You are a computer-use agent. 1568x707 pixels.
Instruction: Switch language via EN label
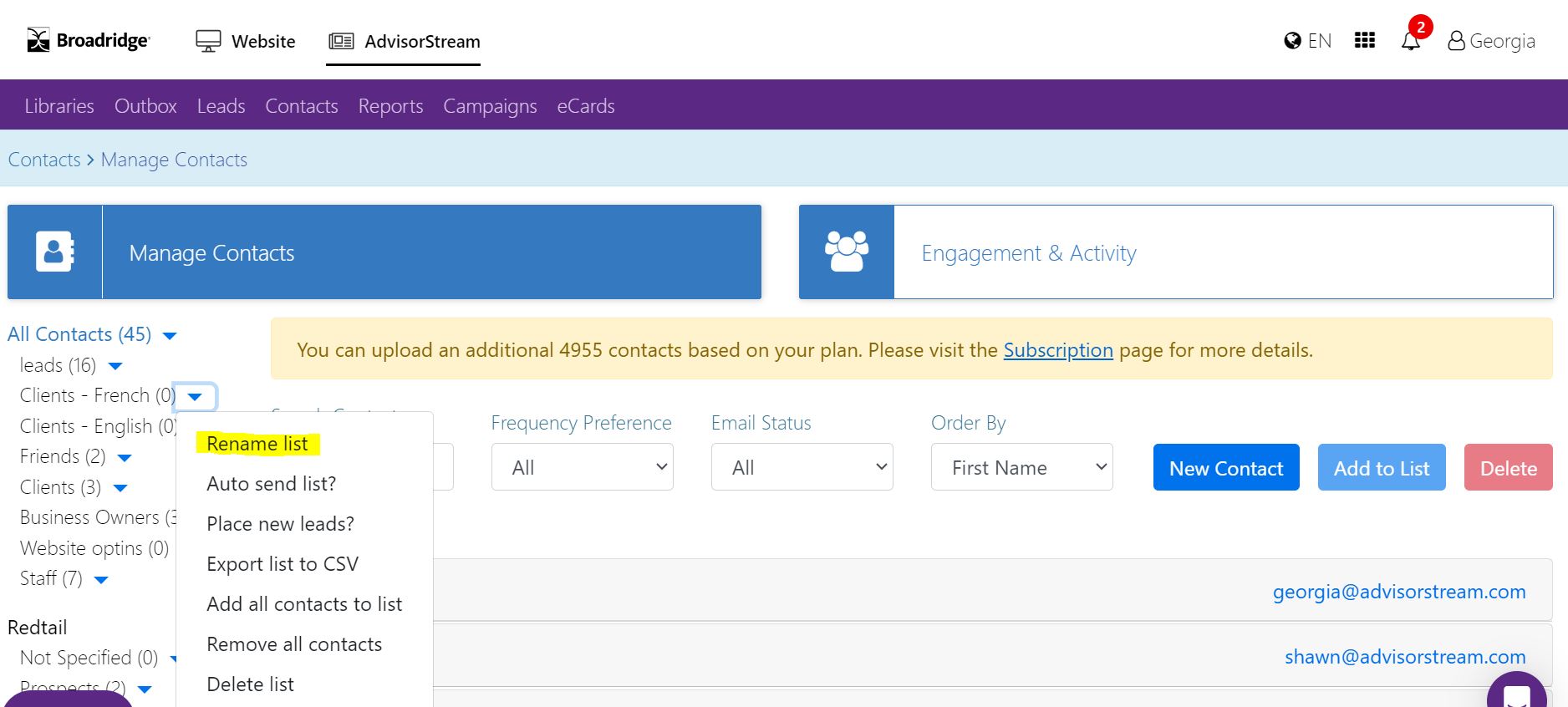[1320, 41]
